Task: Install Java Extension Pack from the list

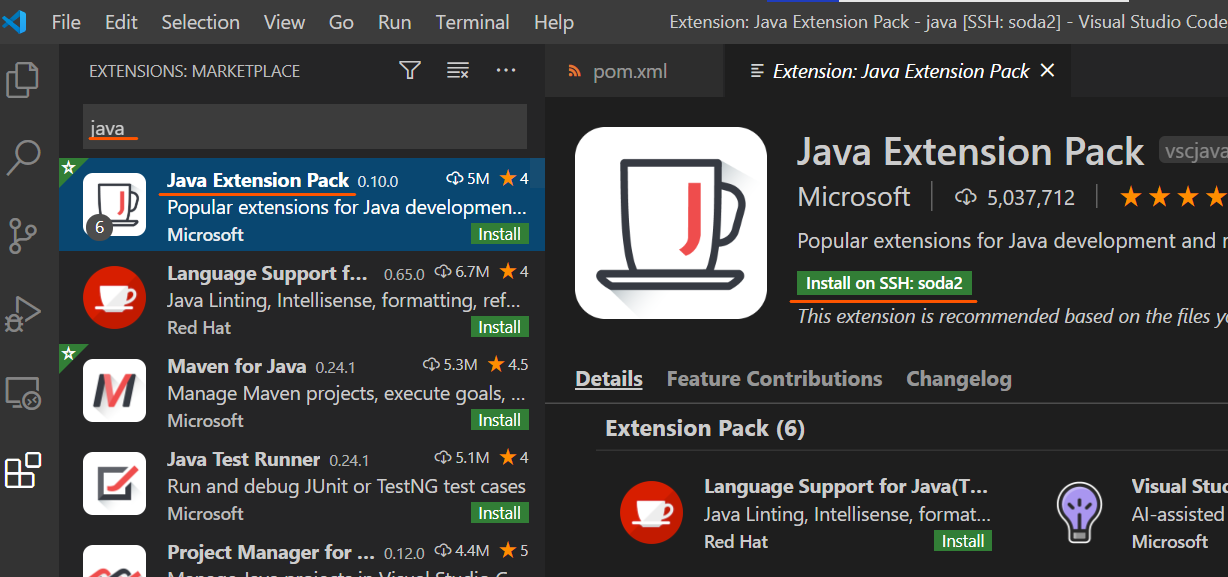Action: click(499, 234)
